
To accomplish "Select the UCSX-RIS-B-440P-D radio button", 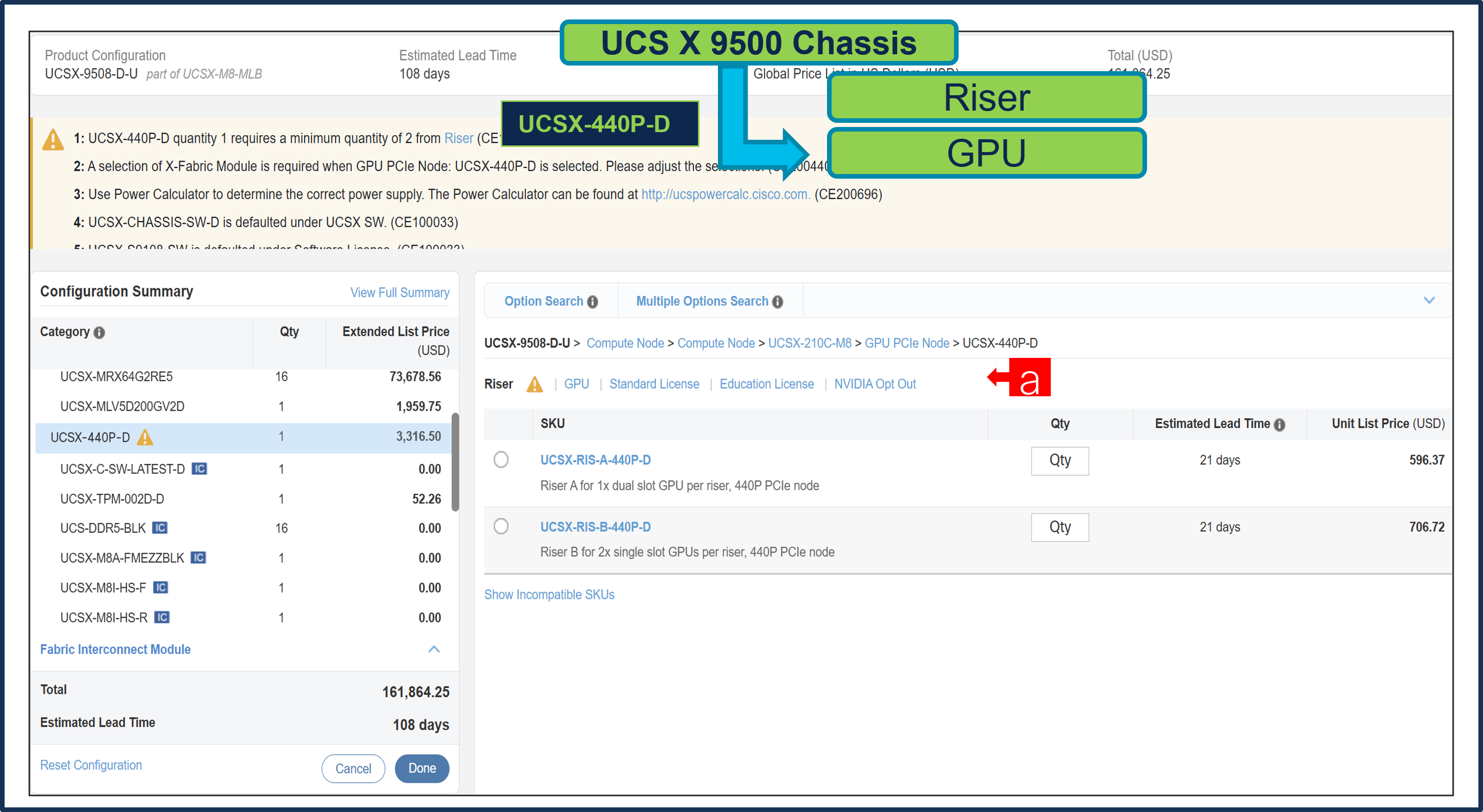I will (x=501, y=526).
